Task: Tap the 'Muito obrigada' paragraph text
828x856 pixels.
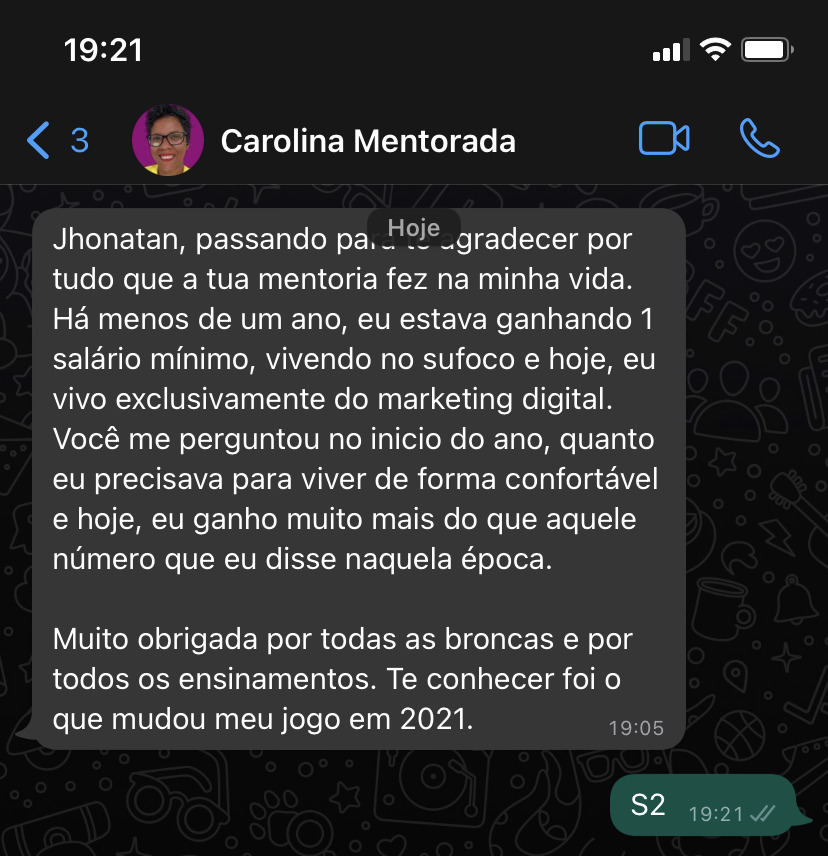Action: pos(342,679)
